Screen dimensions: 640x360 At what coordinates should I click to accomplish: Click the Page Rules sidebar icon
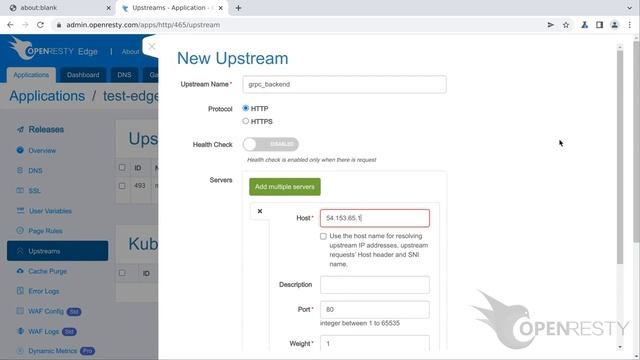point(20,231)
